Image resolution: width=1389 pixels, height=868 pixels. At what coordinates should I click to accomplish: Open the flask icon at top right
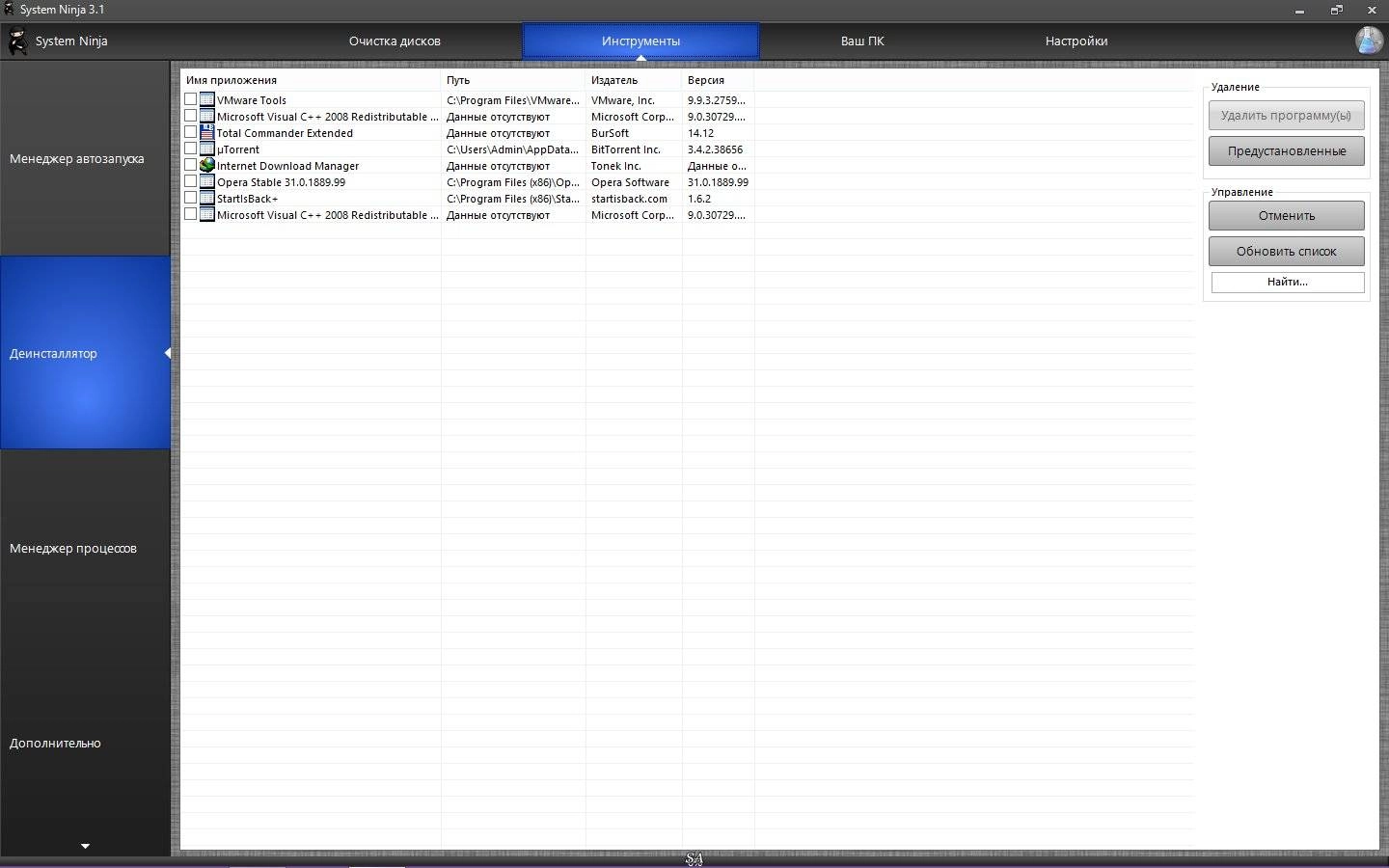click(1368, 41)
